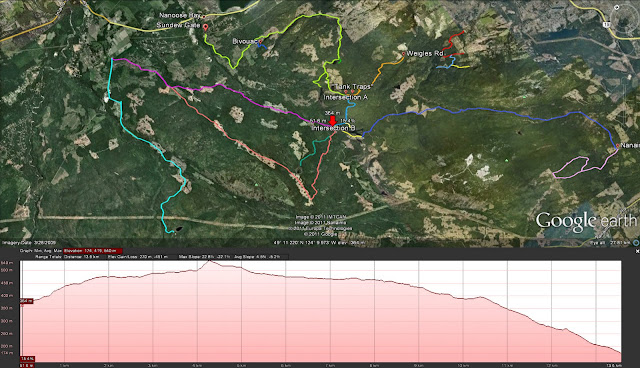Click the streaming status circle in status bar
Viewport: 640px width, 368px height.
pos(636,243)
